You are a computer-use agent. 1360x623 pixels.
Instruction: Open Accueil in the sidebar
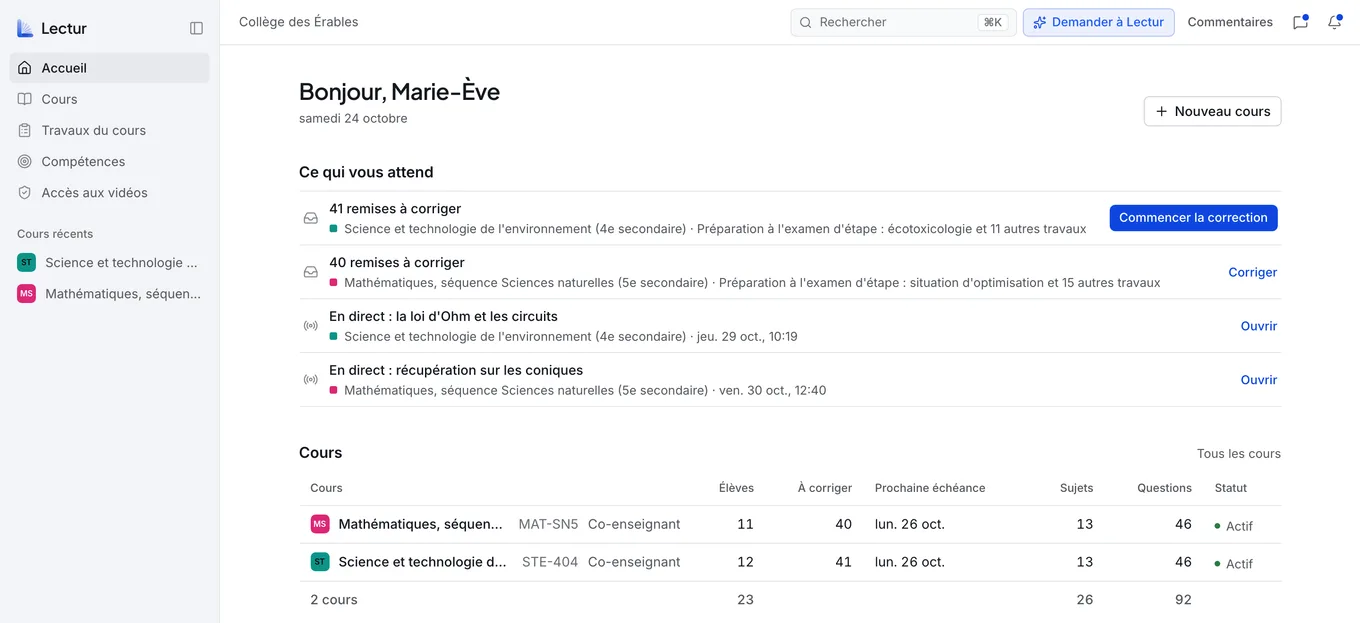click(x=110, y=68)
